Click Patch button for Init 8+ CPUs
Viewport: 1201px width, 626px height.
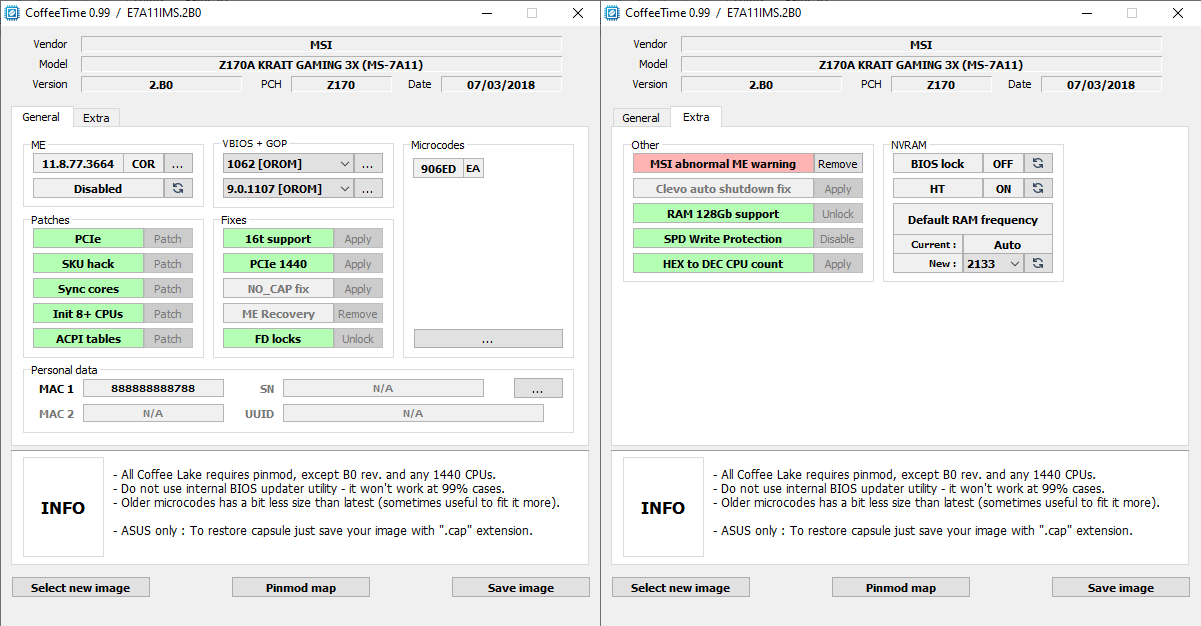click(x=168, y=313)
